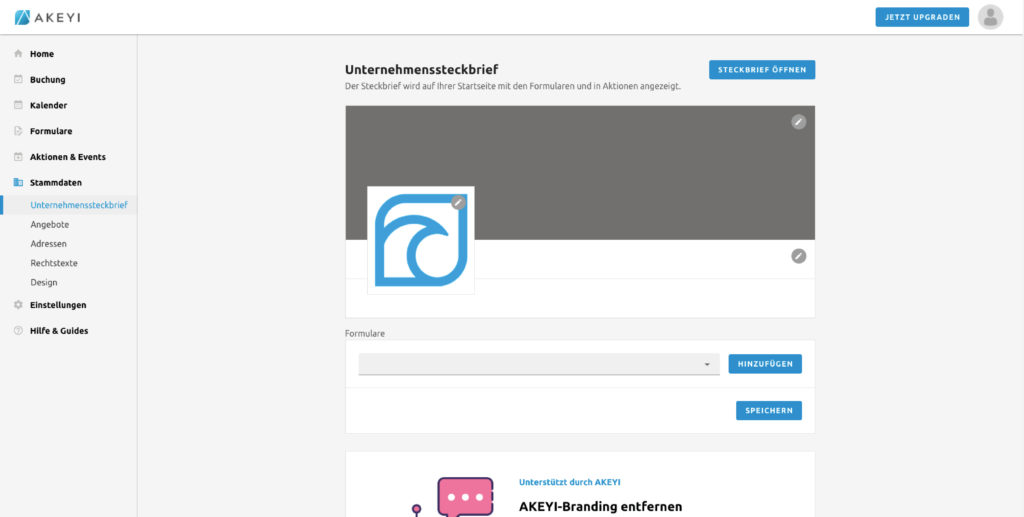Click the Jetzt Upgraden button
The width and height of the screenshot is (1024, 517).
pos(922,17)
